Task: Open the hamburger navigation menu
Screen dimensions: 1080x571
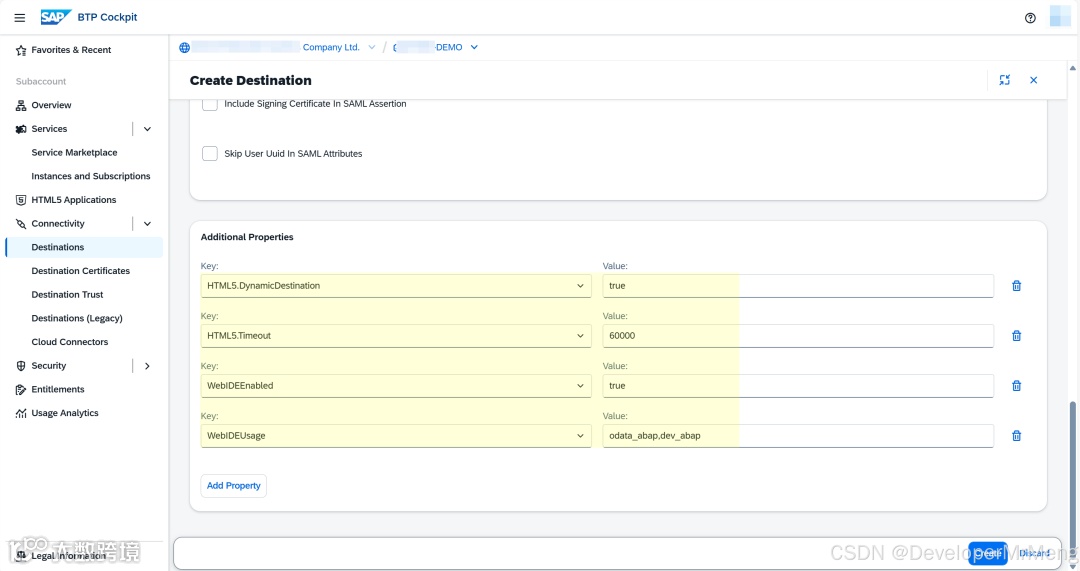Action: pyautogui.click(x=20, y=18)
